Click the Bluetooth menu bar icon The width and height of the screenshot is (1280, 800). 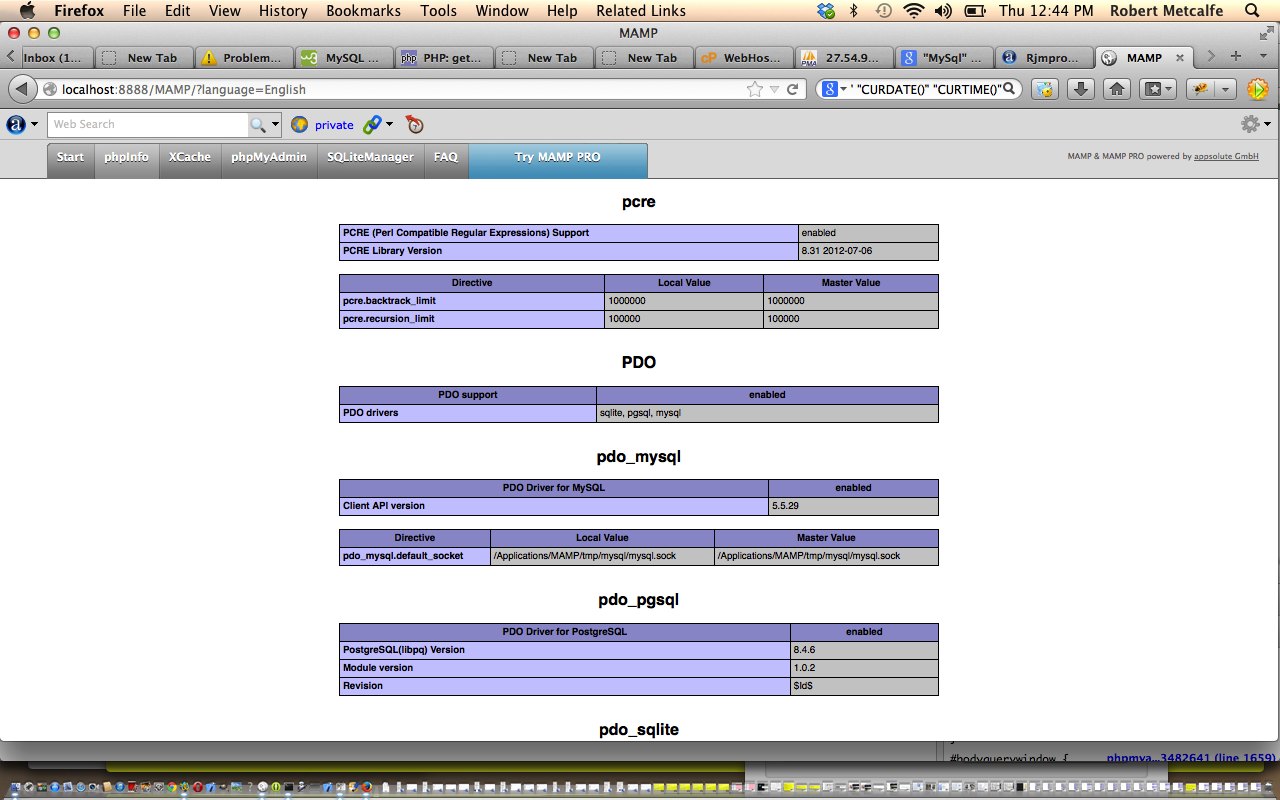[853, 11]
